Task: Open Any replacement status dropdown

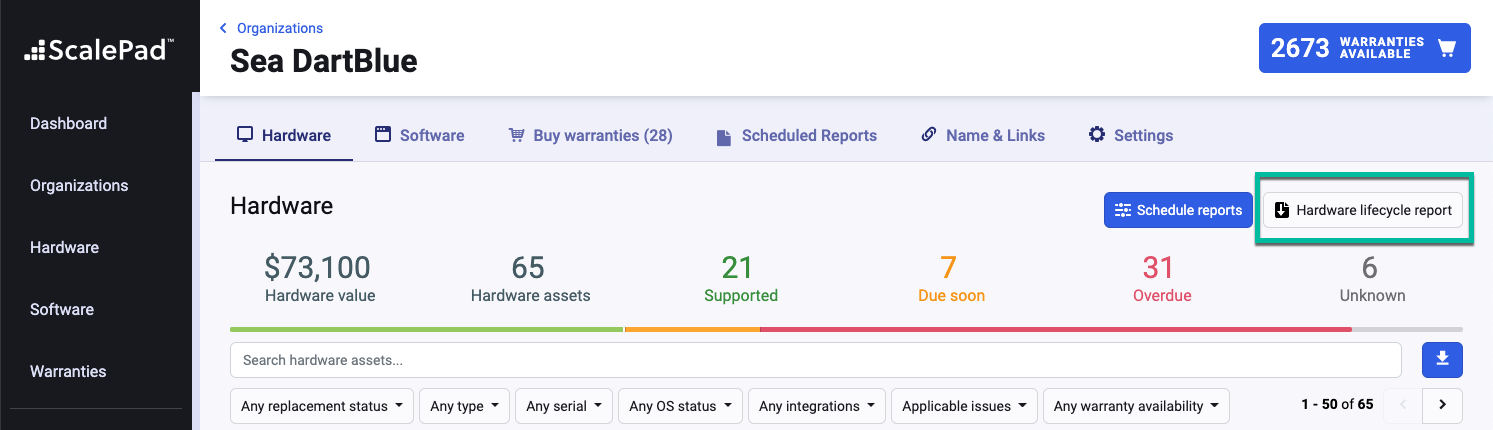Action: click(x=322, y=406)
